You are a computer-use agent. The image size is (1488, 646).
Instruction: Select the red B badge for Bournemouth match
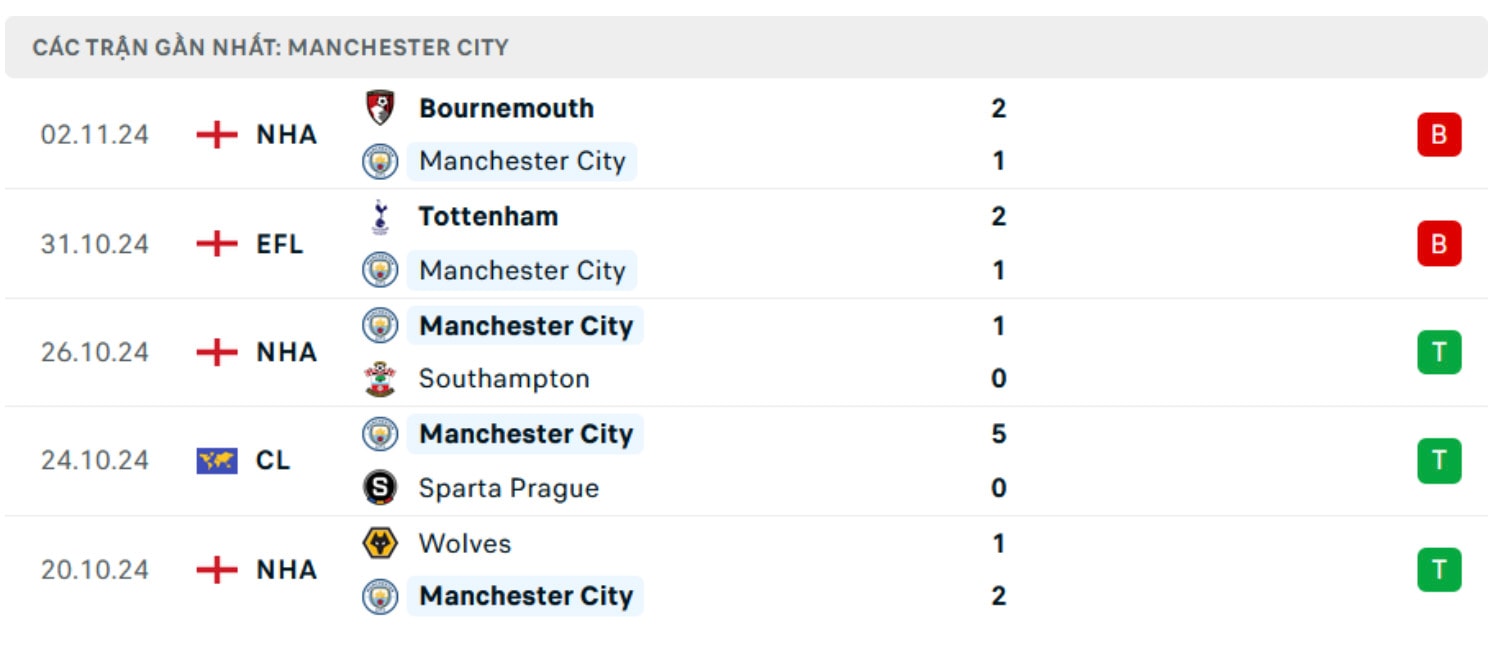tap(1439, 134)
